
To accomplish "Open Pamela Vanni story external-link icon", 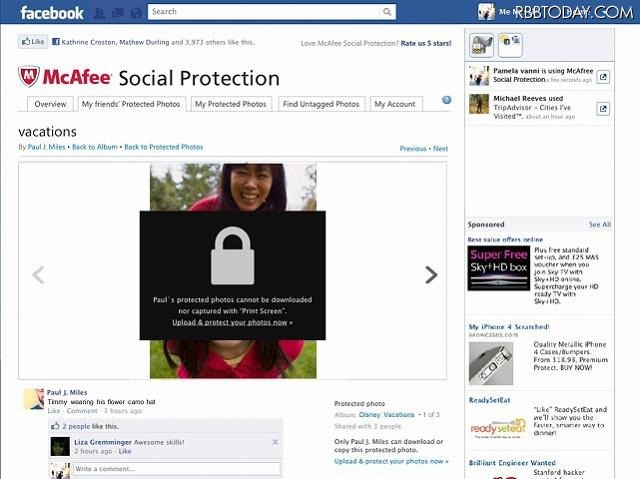I will (x=603, y=77).
